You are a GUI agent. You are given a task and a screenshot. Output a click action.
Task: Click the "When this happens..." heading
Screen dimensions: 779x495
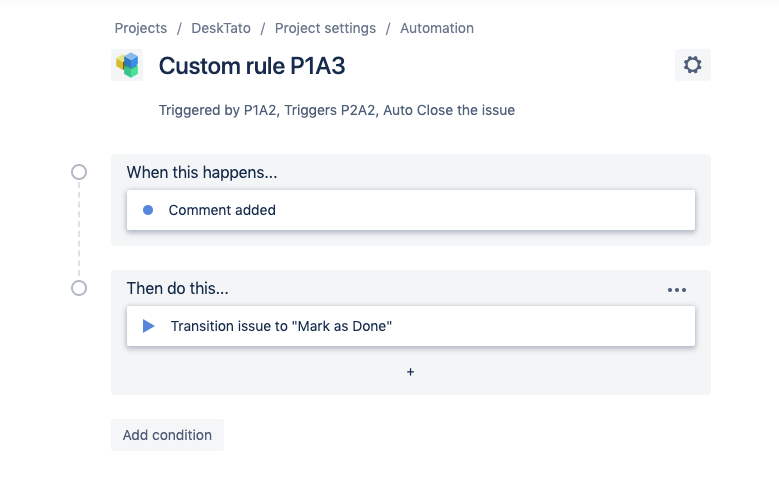202,173
